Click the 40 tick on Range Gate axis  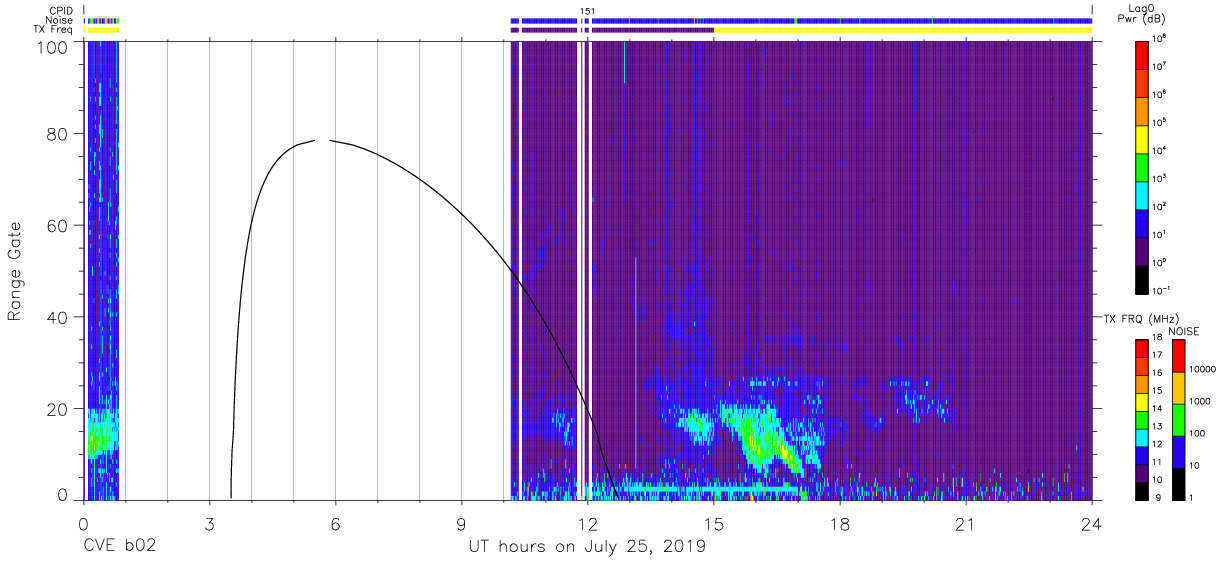[58, 318]
